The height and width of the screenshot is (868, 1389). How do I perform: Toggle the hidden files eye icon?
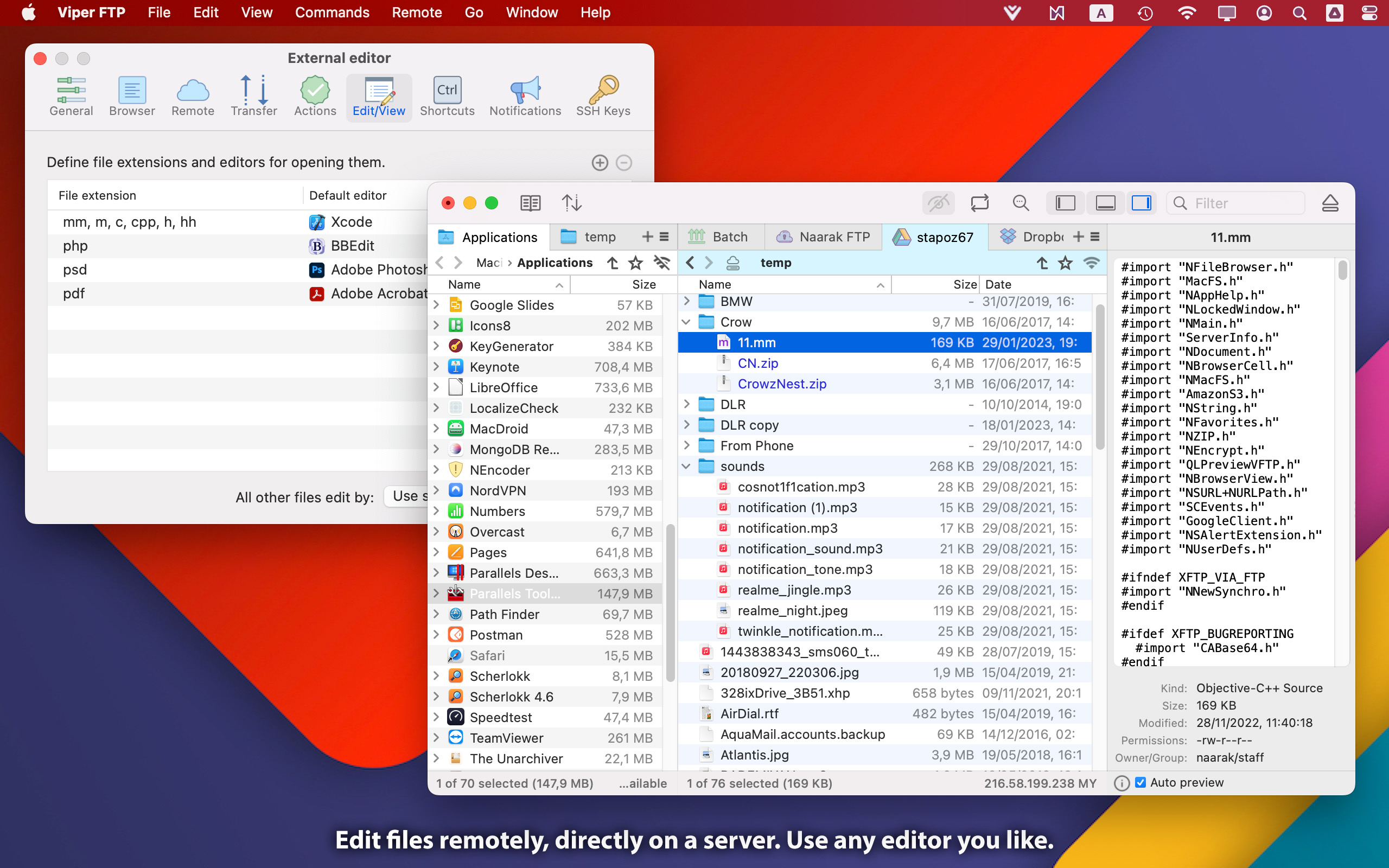pos(938,203)
